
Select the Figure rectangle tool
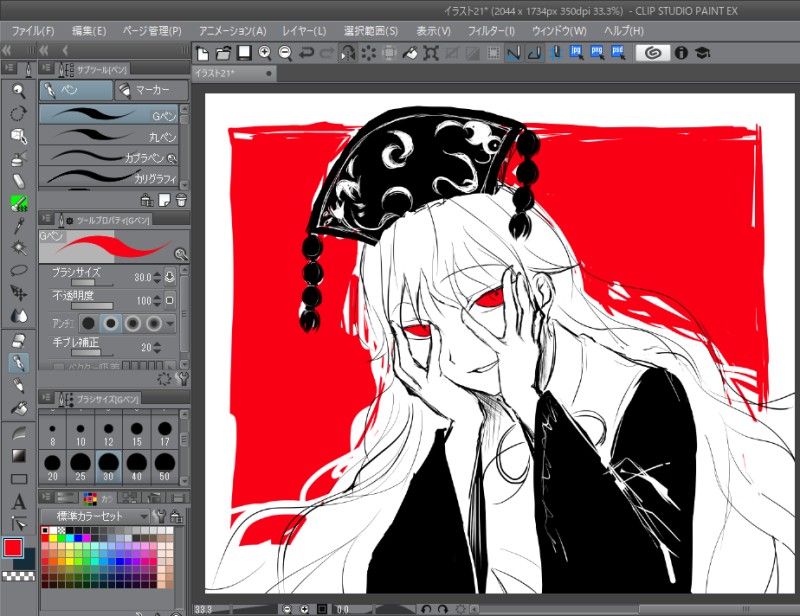pyautogui.click(x=19, y=479)
